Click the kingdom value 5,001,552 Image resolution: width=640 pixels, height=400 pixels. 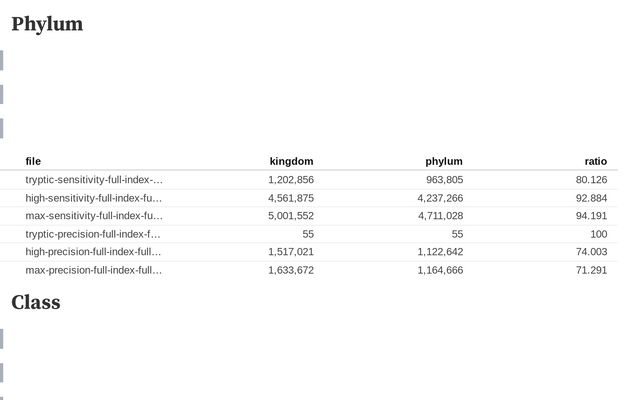[x=290, y=216]
